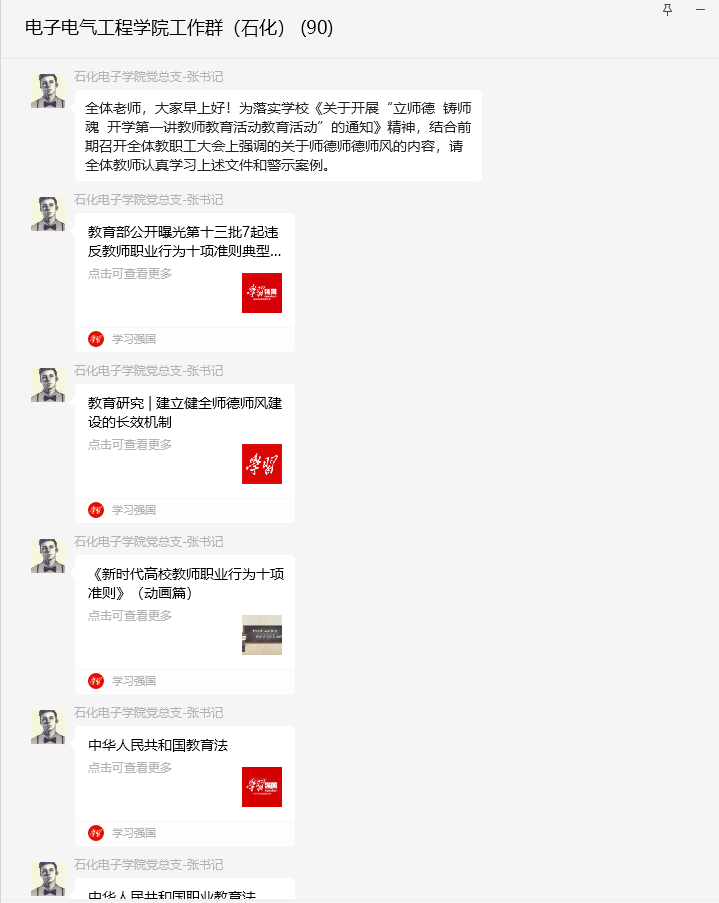The image size is (719, 903).
Task: Click sender name above 中华人民共和国教育法 message
Action: click(149, 713)
